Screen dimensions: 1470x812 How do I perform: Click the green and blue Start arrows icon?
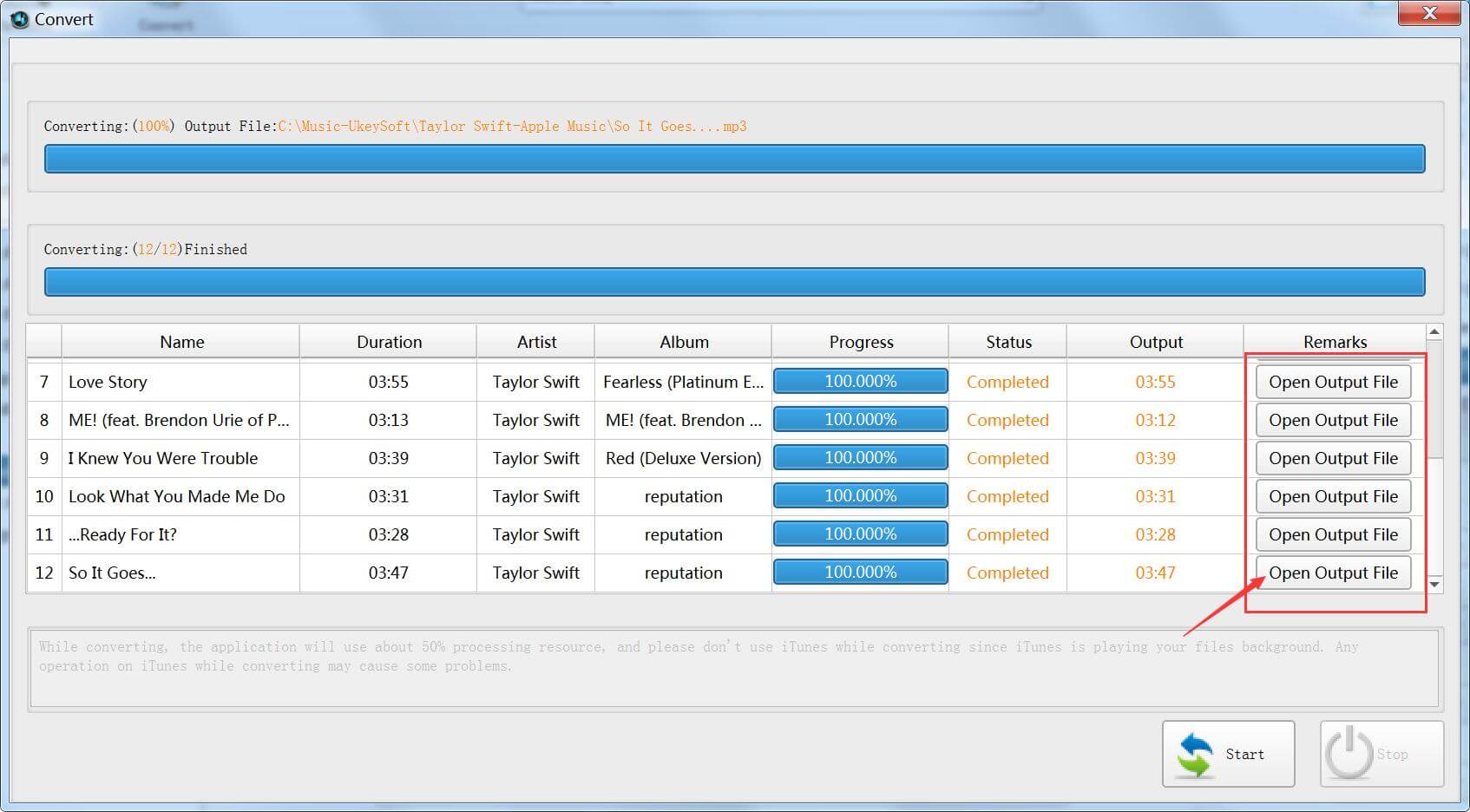[1195, 754]
